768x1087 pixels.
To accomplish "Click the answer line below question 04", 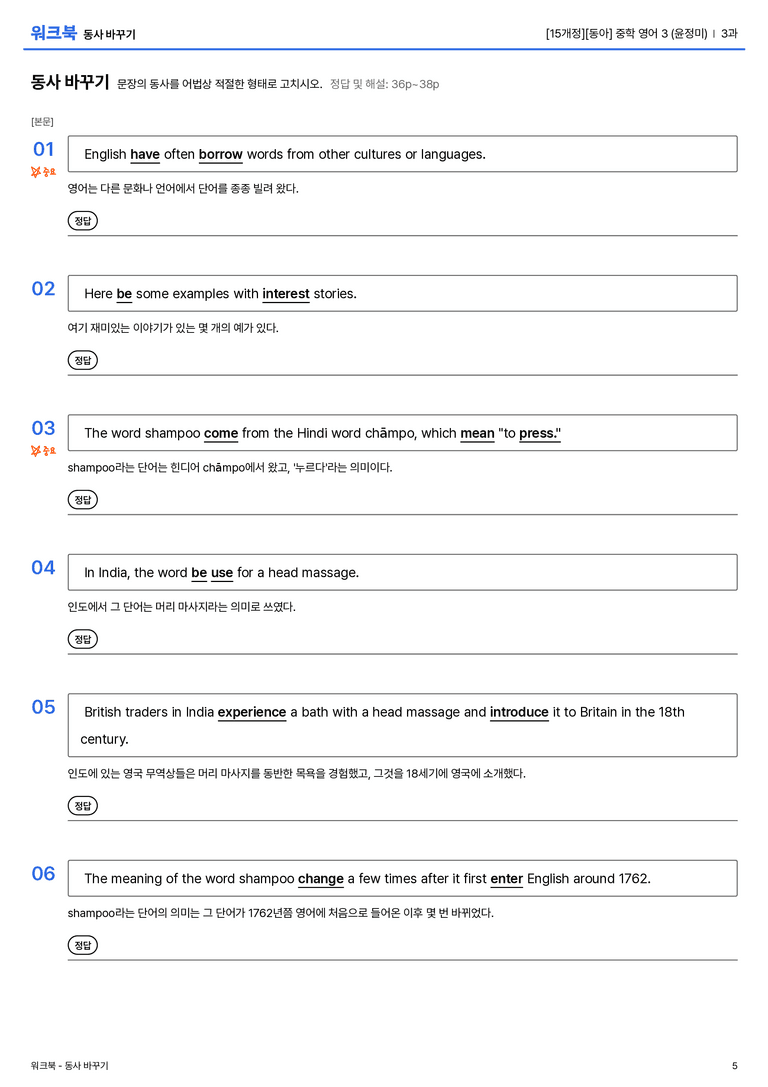I will (x=403, y=654).
